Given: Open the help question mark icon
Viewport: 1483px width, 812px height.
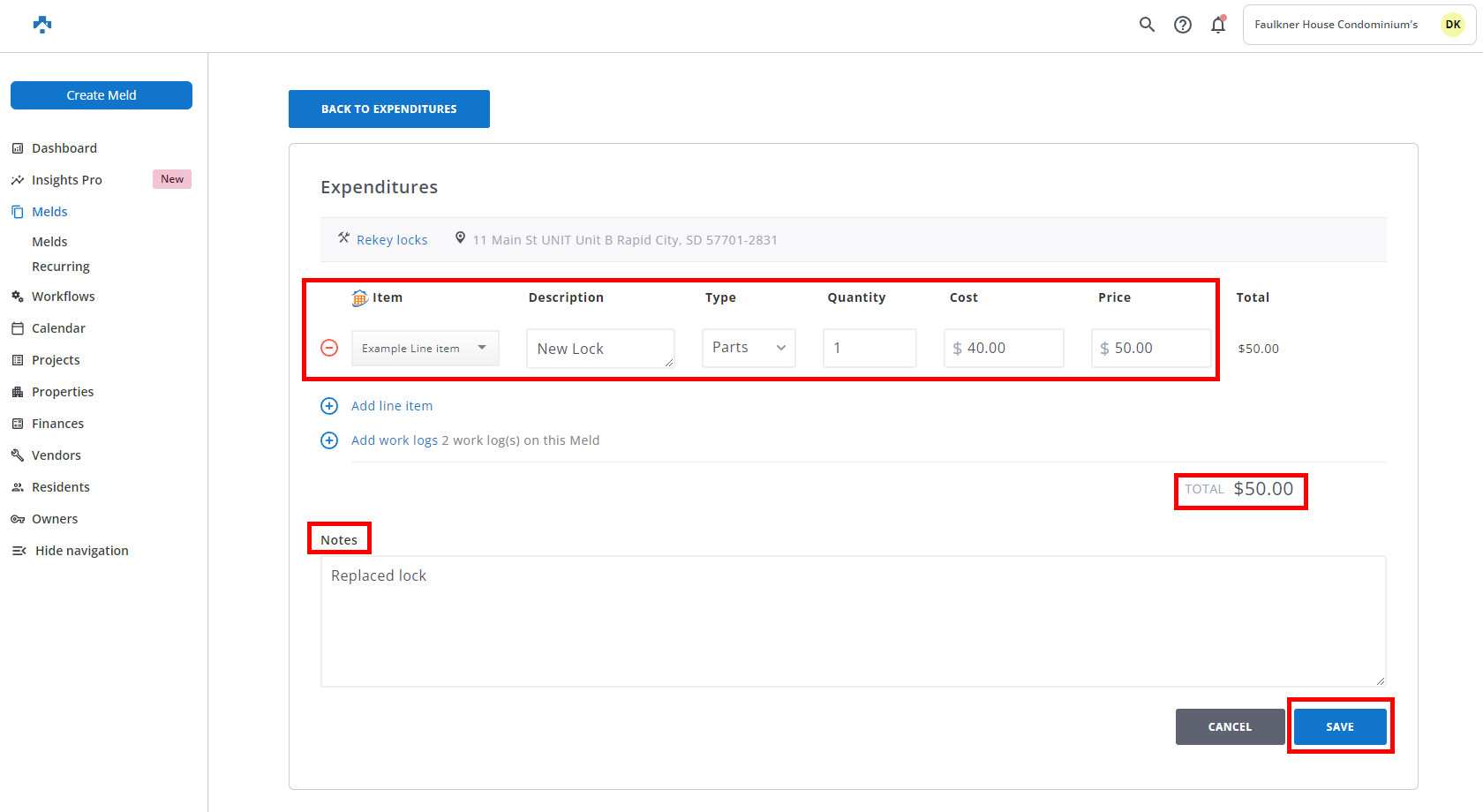Looking at the screenshot, I should pyautogui.click(x=1183, y=25).
